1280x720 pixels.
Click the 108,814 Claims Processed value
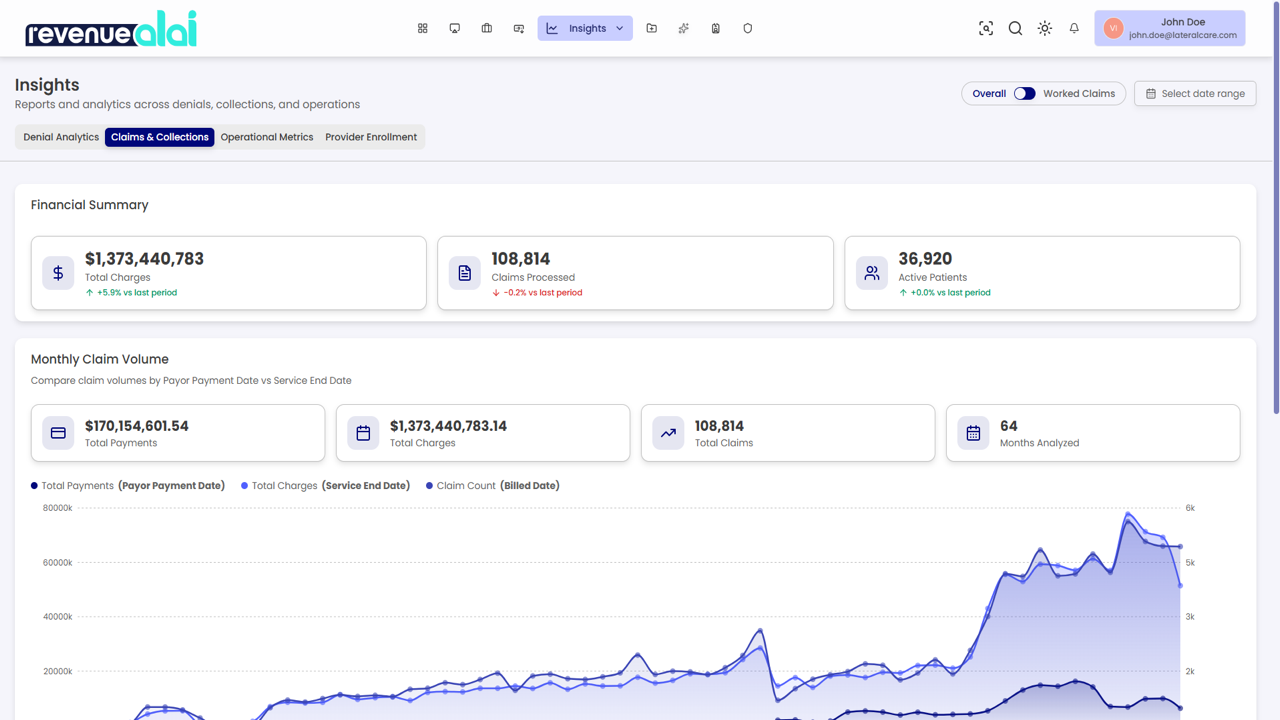521,259
